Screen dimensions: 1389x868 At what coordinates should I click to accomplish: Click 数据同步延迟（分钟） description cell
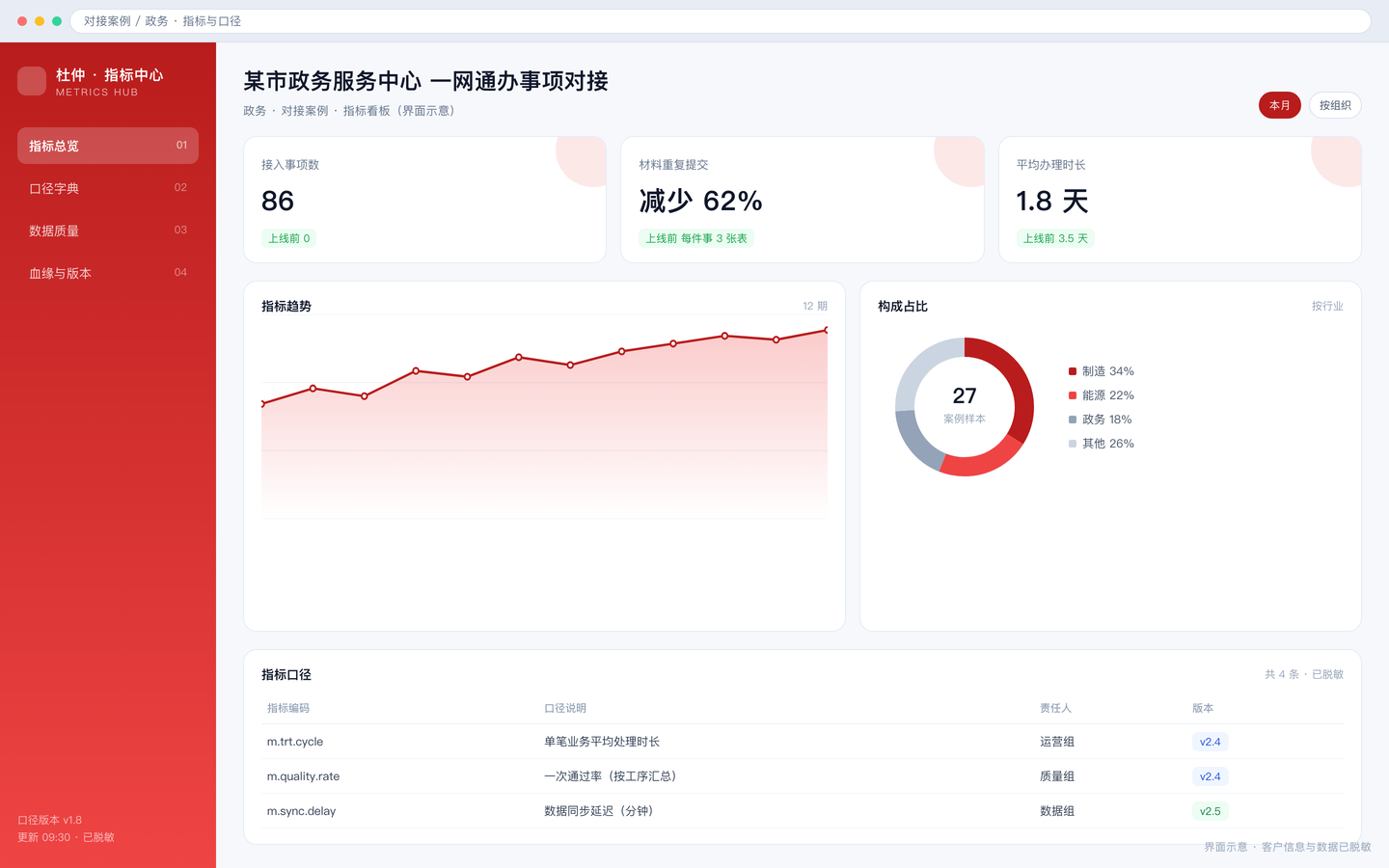coord(600,811)
